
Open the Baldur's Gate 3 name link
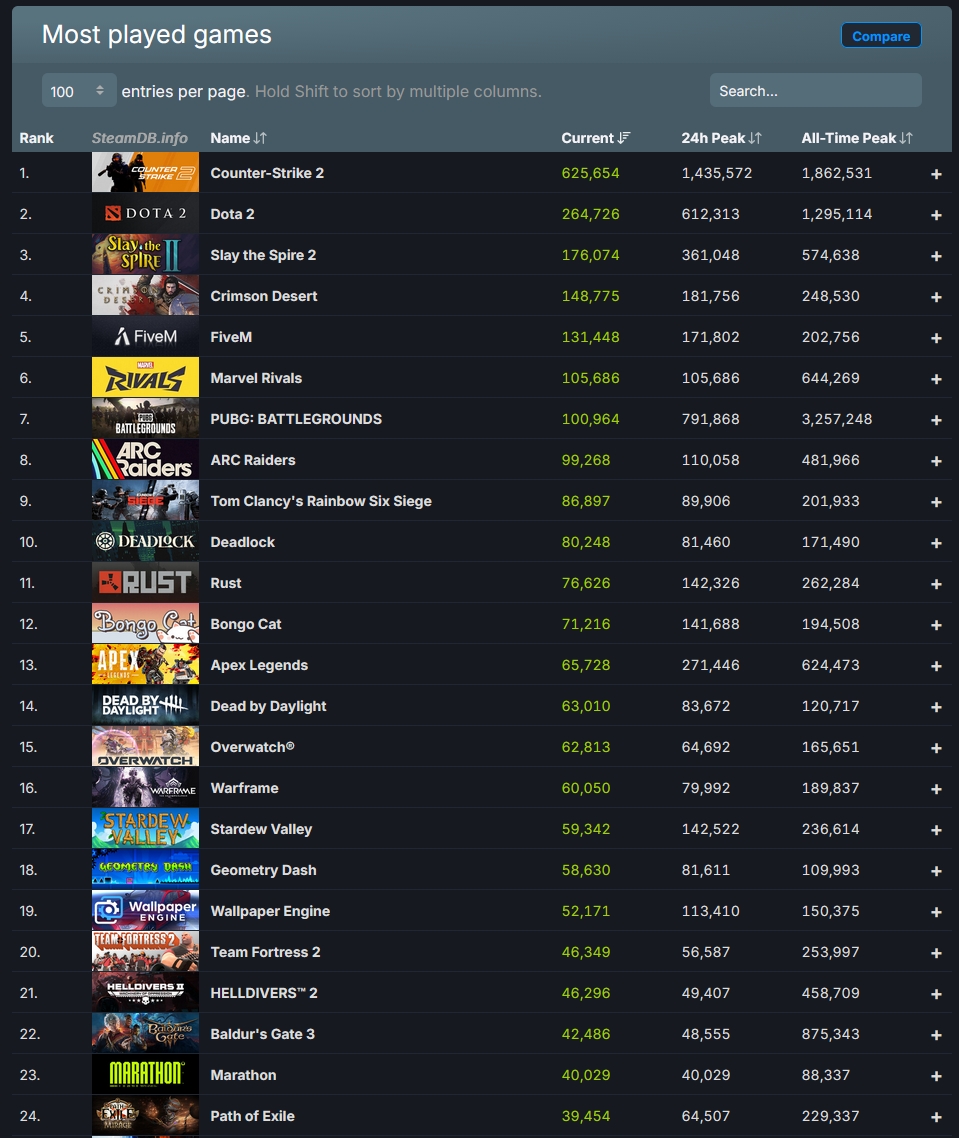tap(262, 1034)
